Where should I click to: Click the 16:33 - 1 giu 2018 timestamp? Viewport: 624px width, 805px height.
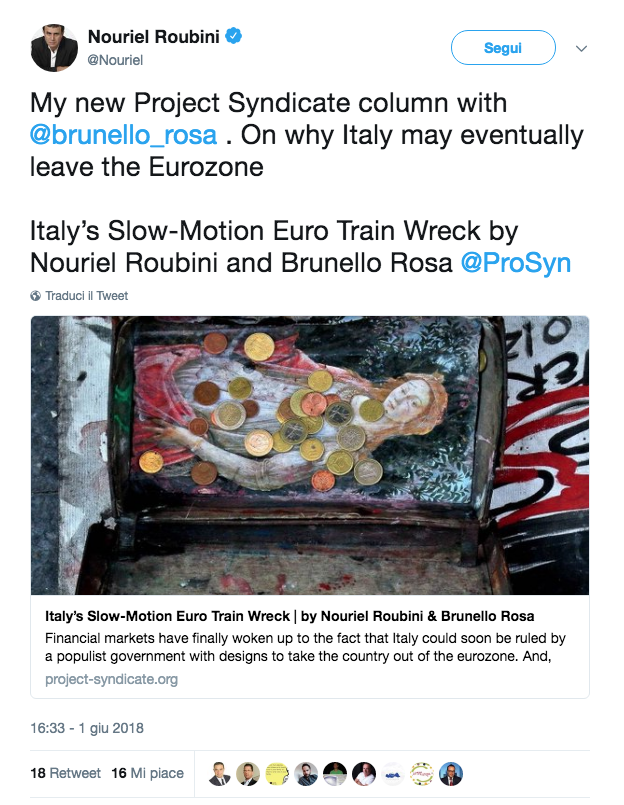87,727
